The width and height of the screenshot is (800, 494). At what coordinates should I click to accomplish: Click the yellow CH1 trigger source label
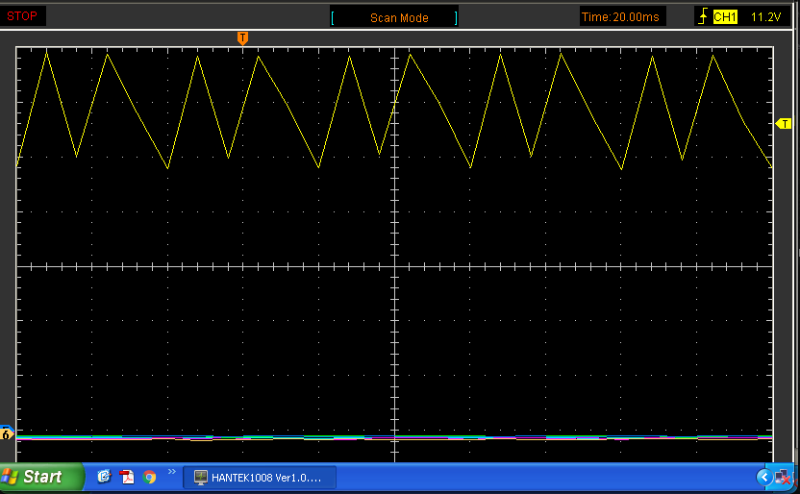(x=725, y=17)
